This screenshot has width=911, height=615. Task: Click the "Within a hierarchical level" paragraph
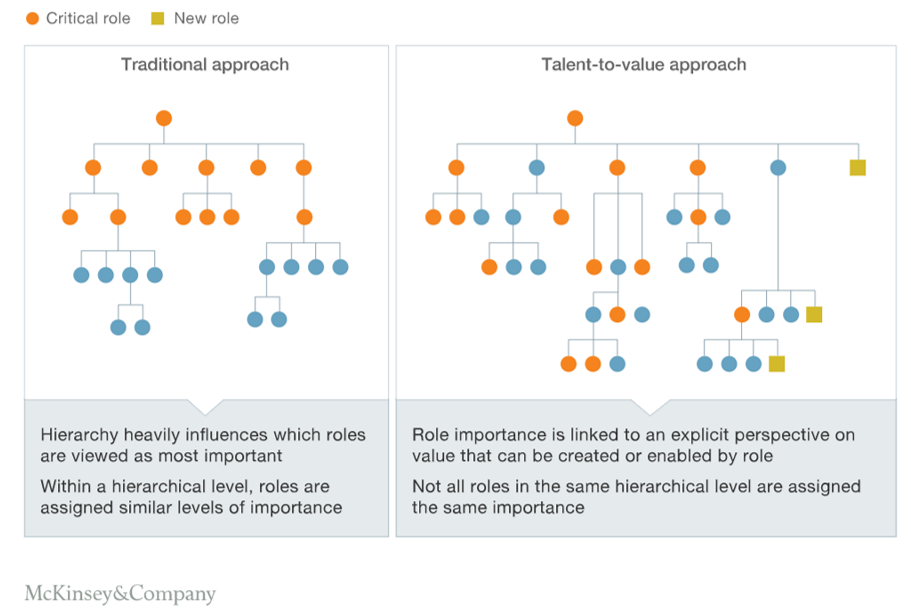[191, 497]
